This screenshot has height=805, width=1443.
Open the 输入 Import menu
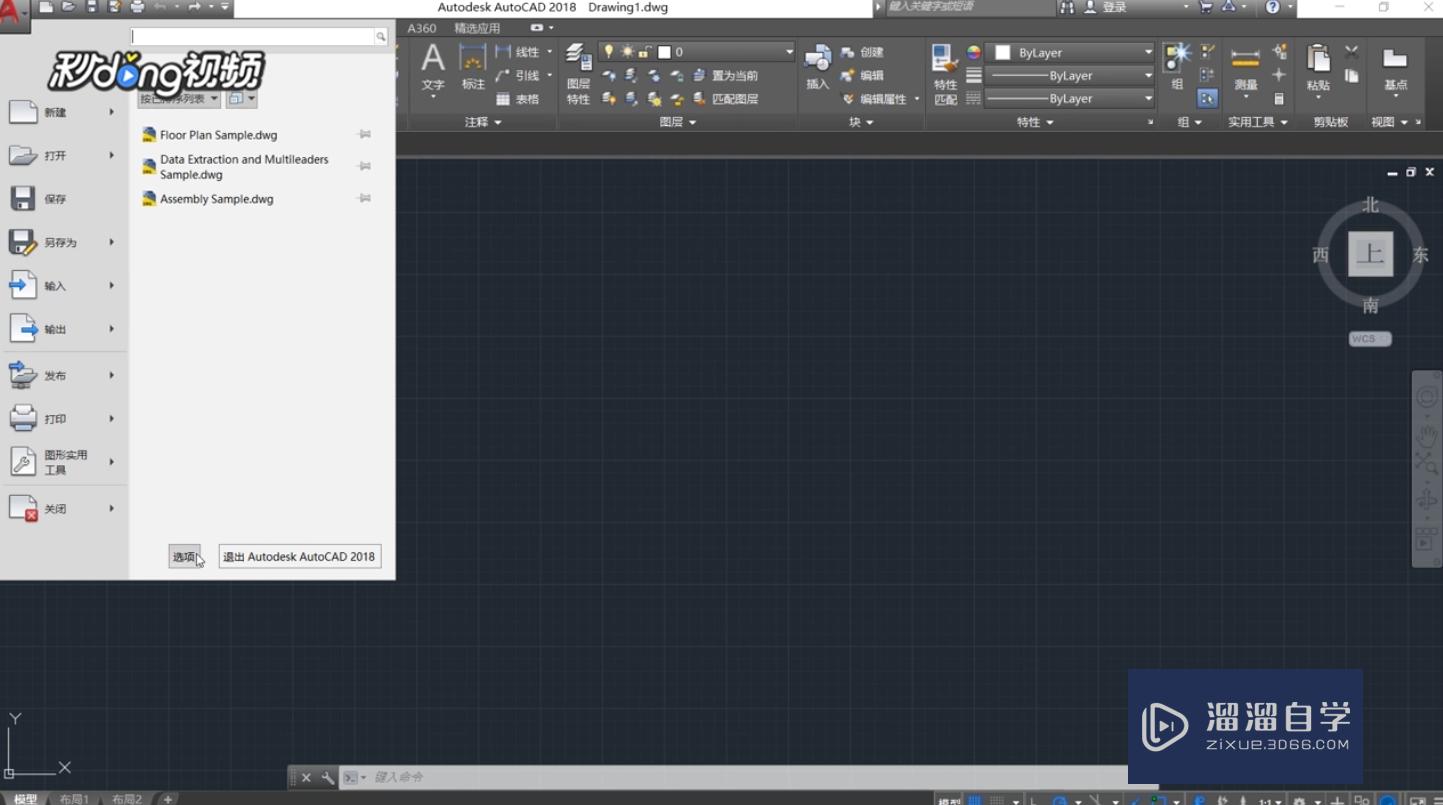(64, 286)
